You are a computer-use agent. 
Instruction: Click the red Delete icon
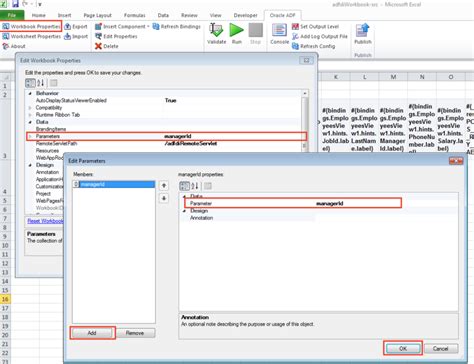tap(98, 46)
